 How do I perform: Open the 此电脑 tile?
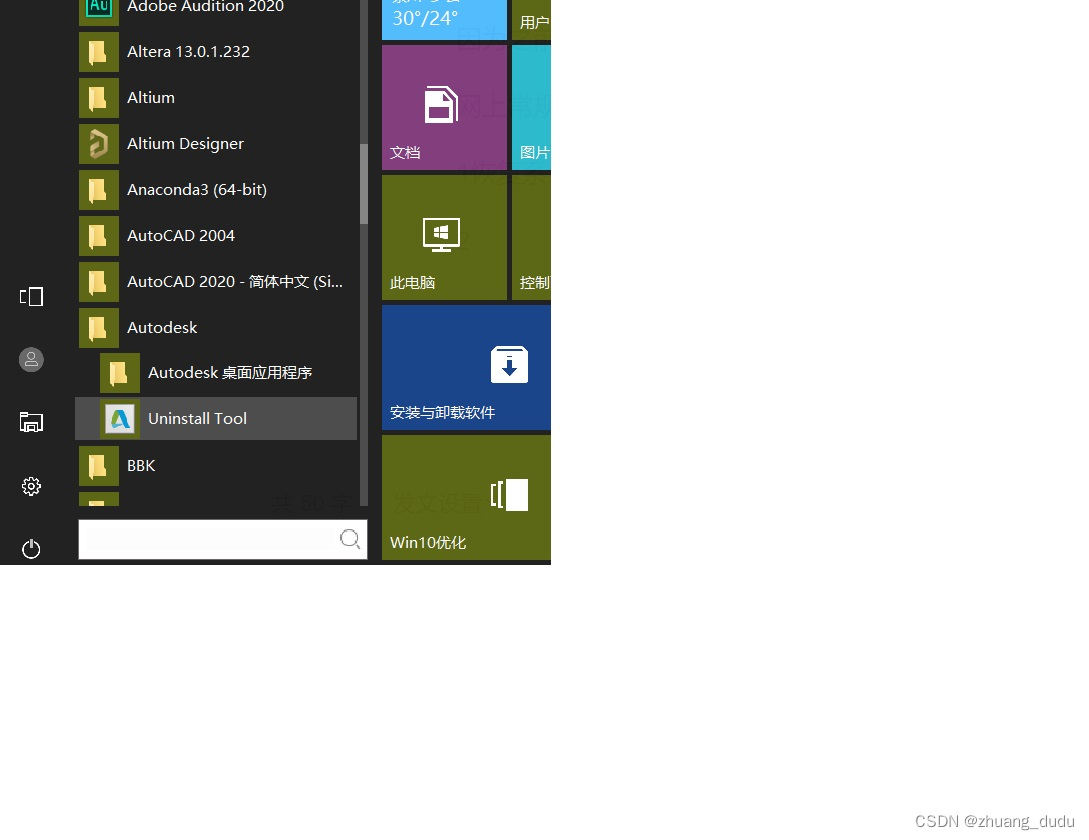coord(444,238)
